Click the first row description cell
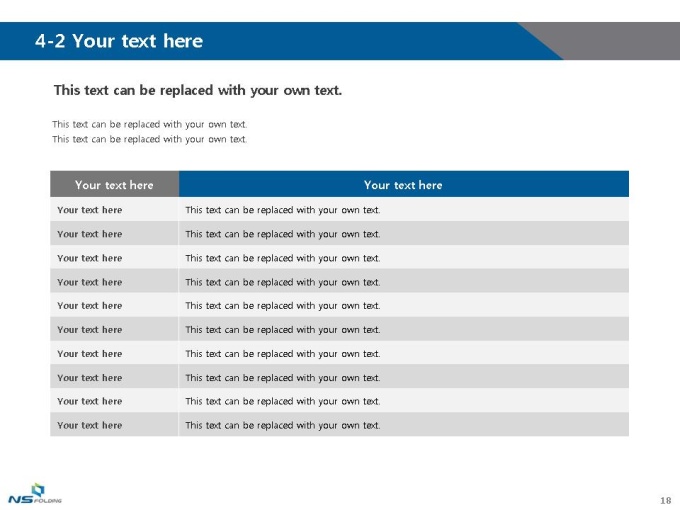This screenshot has height=510, width=680. tap(403, 209)
